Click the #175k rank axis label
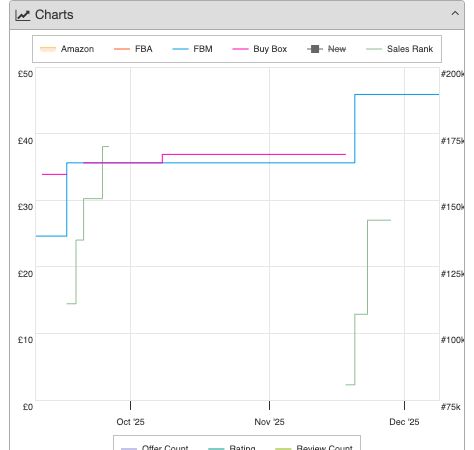 coord(452,141)
